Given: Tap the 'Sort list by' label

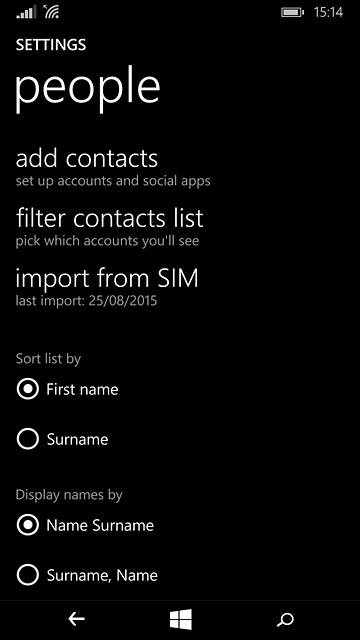Looking at the screenshot, I should coord(48,359).
